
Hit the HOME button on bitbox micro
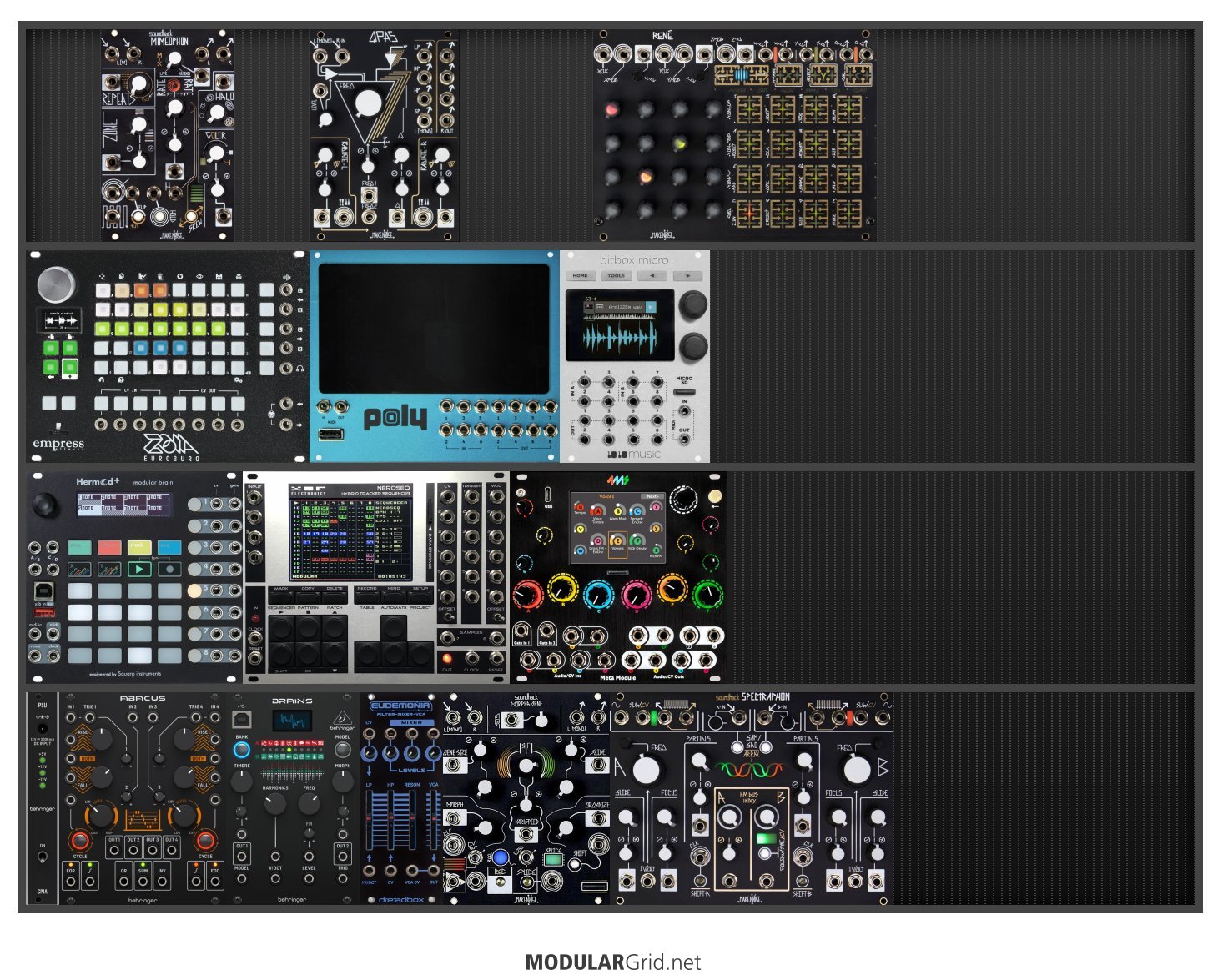(581, 275)
